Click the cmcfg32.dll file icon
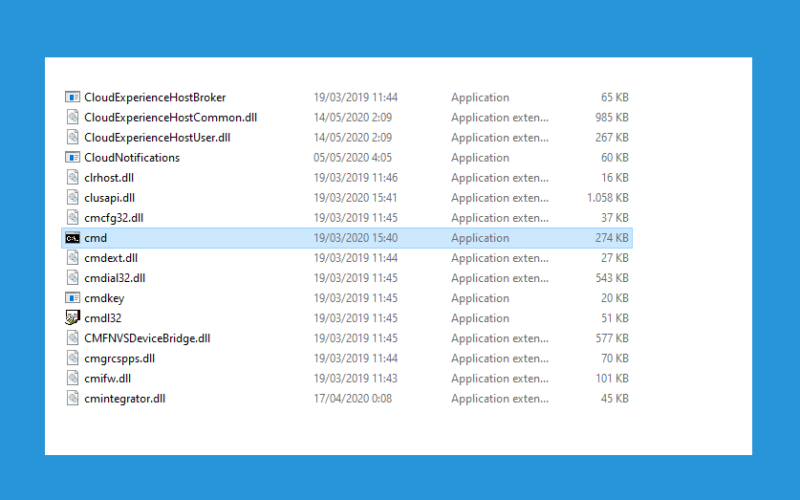The width and height of the screenshot is (800, 500). point(72,217)
